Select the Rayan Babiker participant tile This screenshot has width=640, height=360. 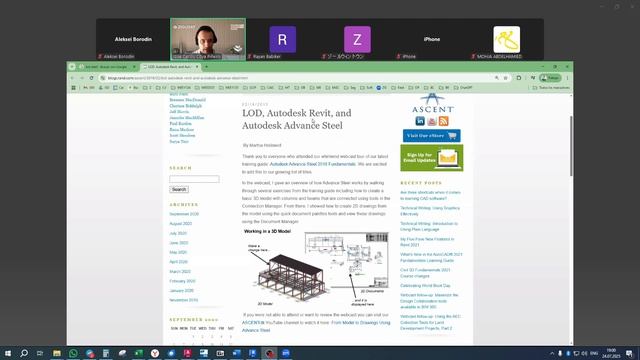[x=282, y=40]
